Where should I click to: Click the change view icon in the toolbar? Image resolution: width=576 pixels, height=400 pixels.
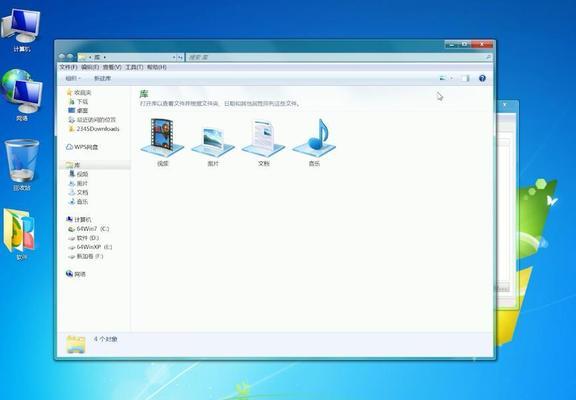(443, 78)
